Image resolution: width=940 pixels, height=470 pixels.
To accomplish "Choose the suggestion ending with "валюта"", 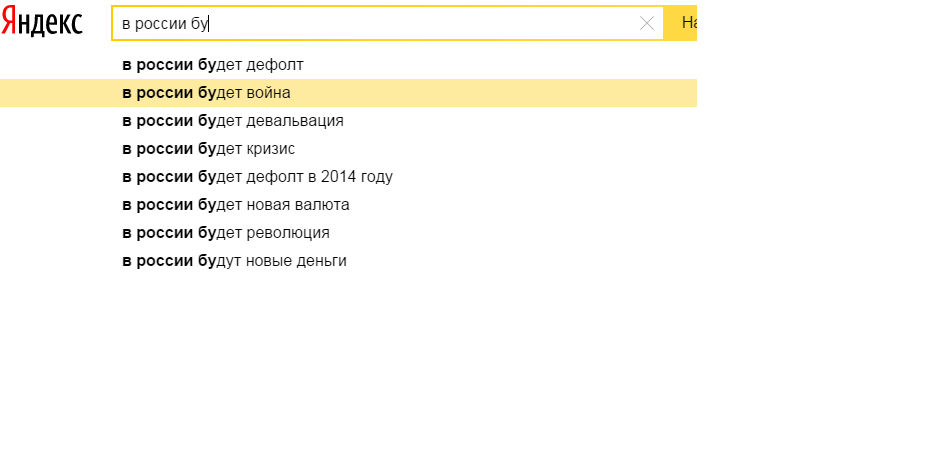I will [x=235, y=205].
